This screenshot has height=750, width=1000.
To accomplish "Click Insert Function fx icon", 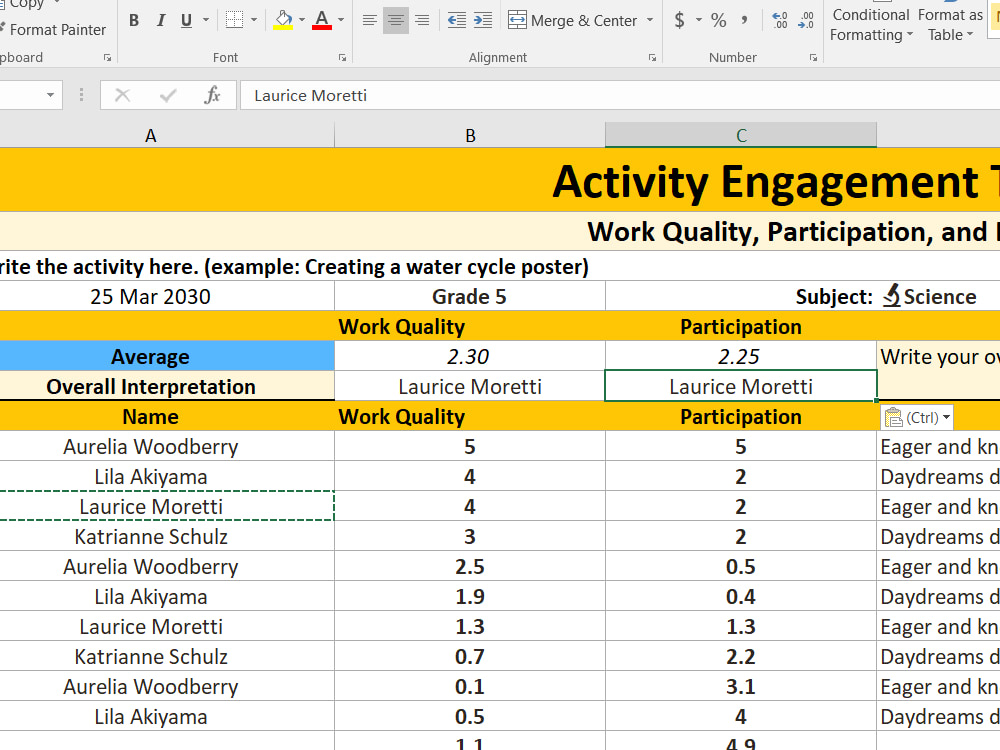I will click(212, 96).
